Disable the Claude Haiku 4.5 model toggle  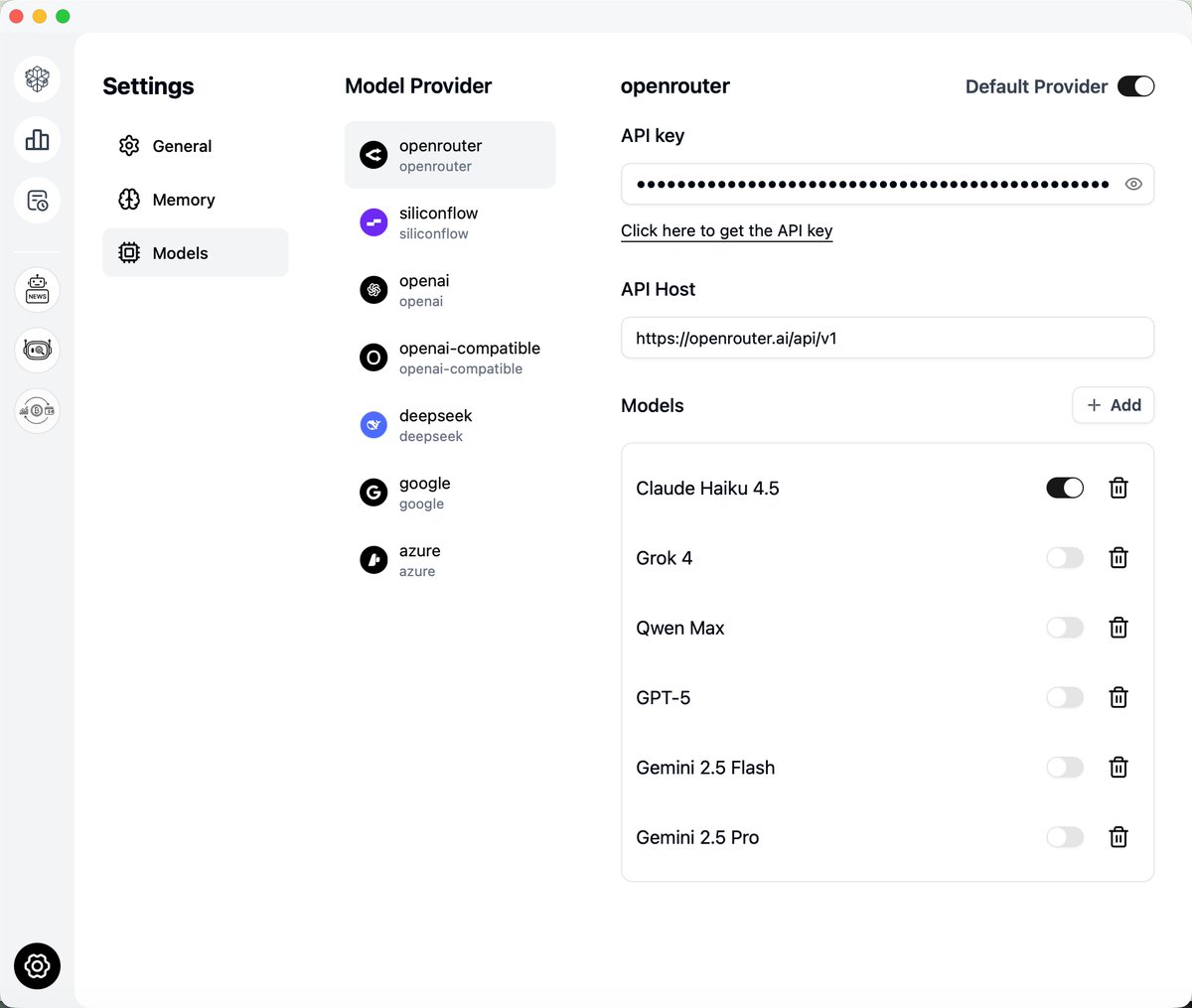pos(1065,488)
